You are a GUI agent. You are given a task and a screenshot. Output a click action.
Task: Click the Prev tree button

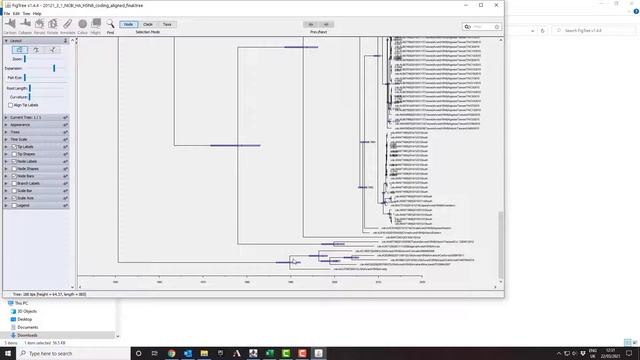tap(311, 24)
